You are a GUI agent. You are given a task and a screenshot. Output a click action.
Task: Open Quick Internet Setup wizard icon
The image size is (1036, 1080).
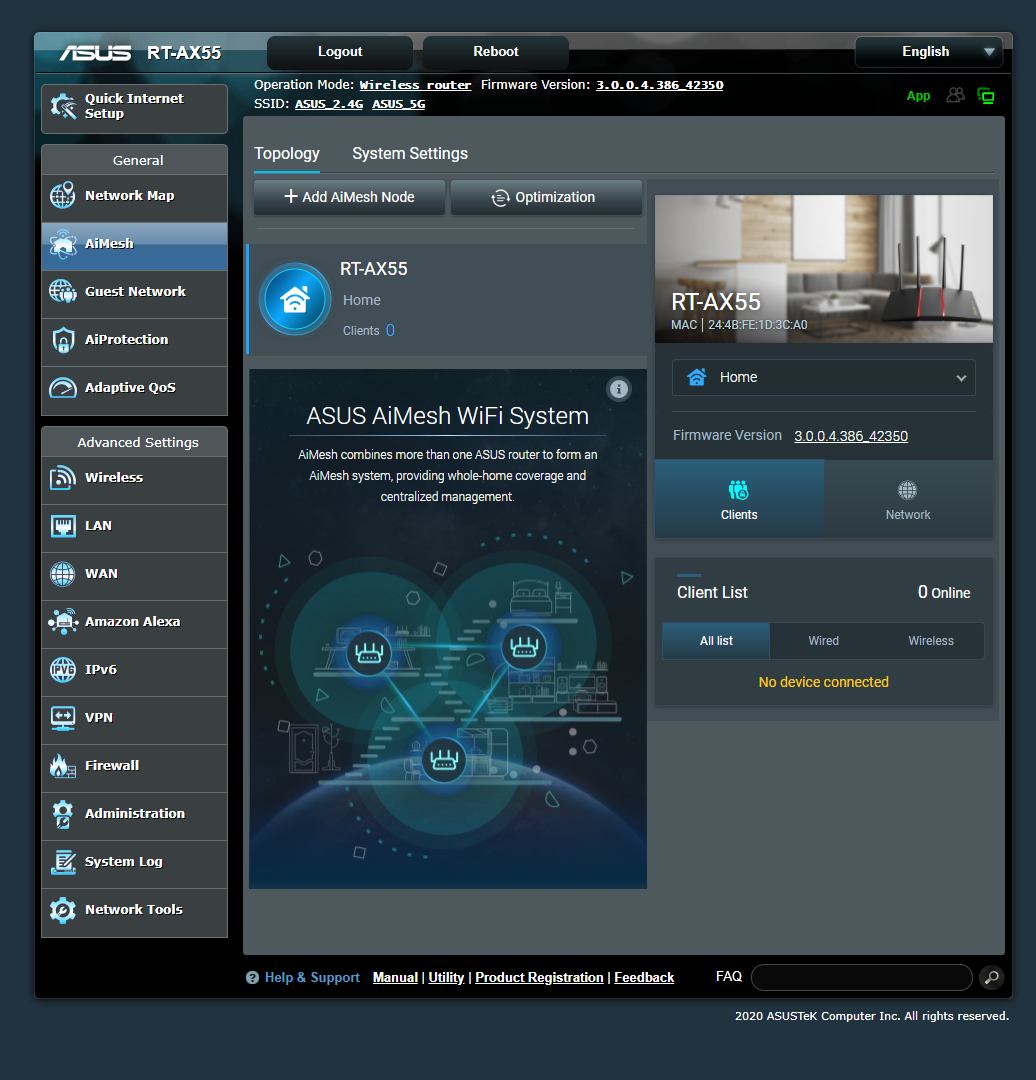point(63,107)
